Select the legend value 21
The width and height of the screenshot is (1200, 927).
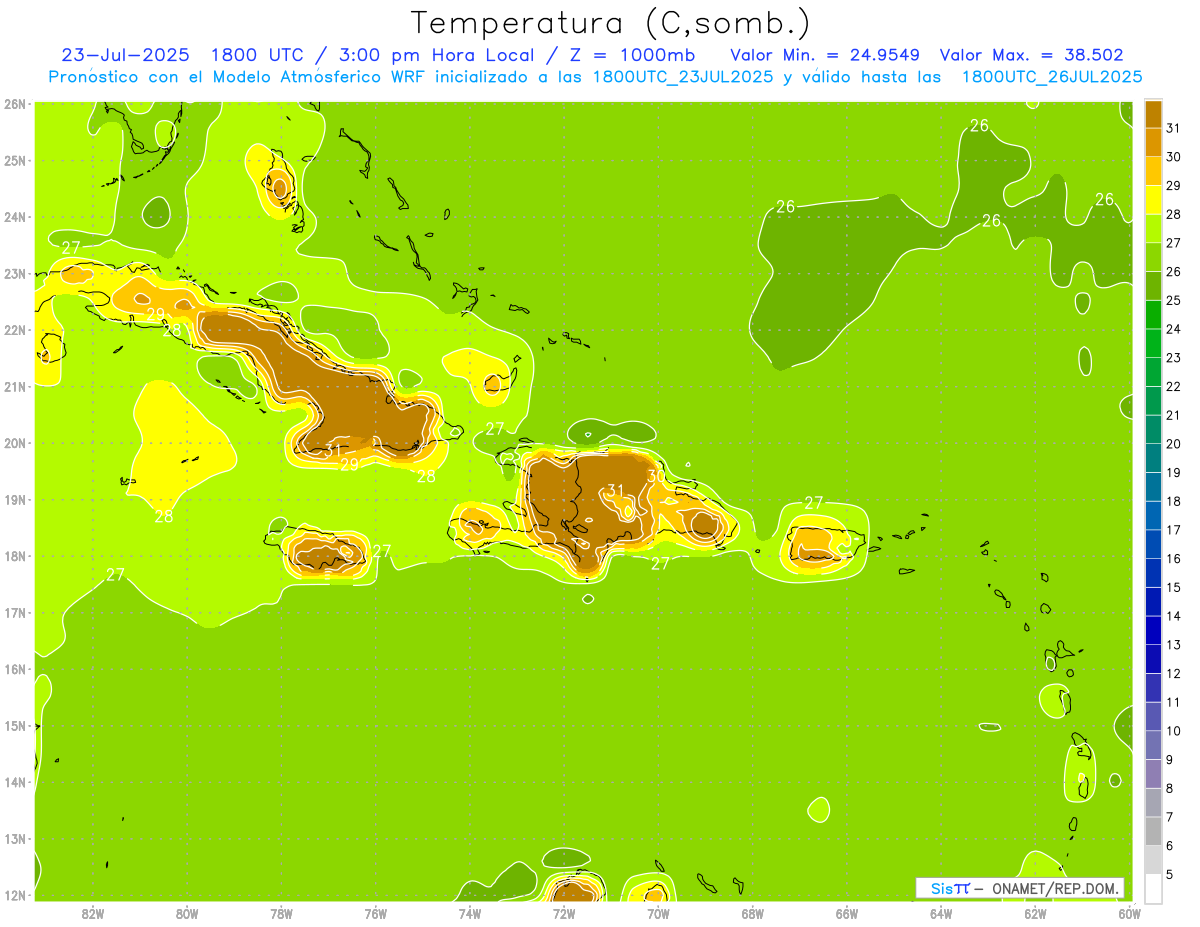(1174, 415)
